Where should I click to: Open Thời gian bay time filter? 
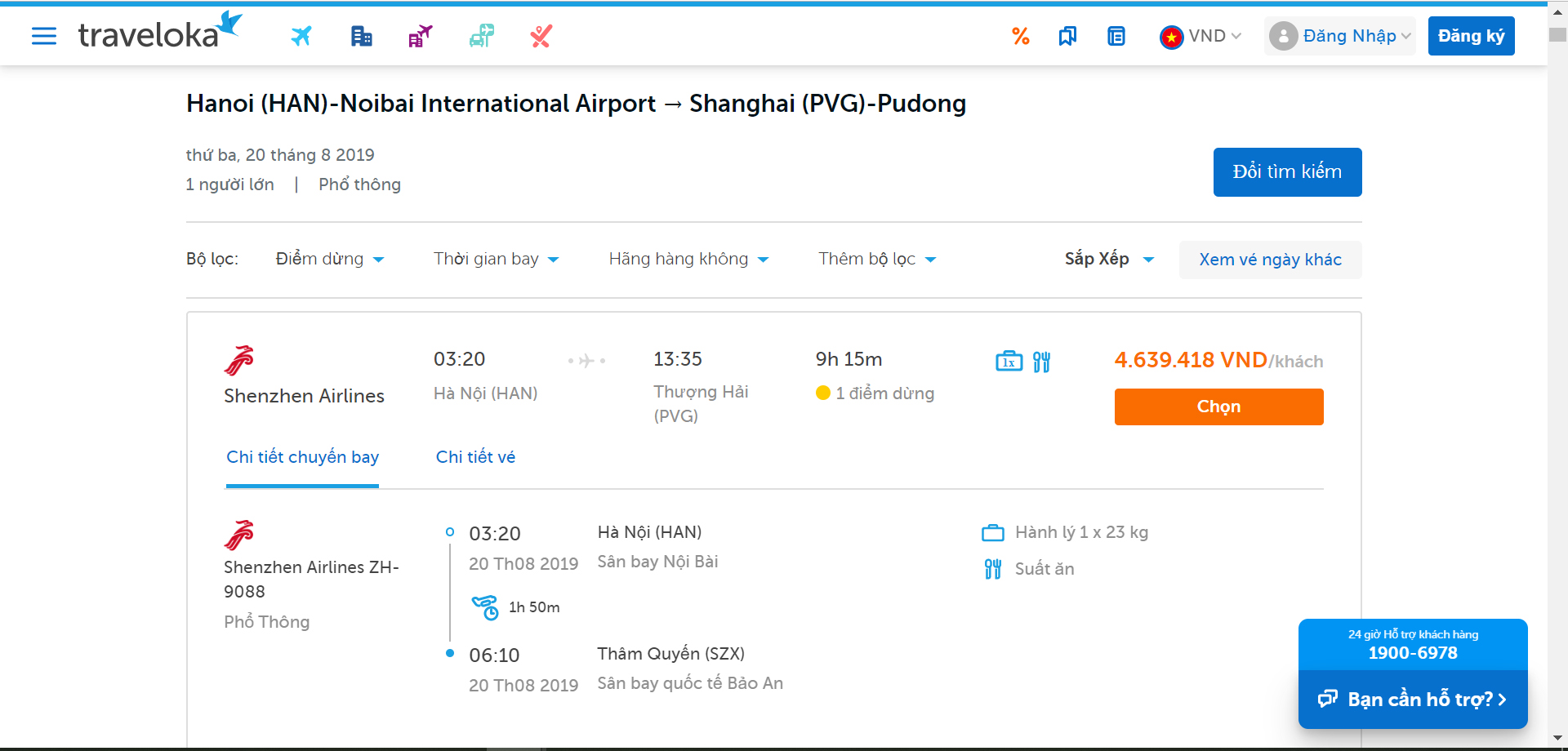[496, 259]
